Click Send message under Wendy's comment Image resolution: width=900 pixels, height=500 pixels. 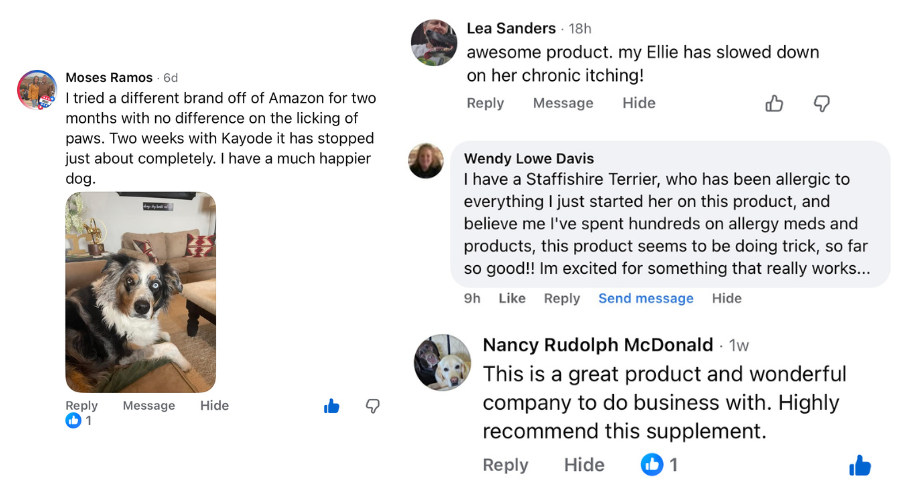tap(646, 298)
